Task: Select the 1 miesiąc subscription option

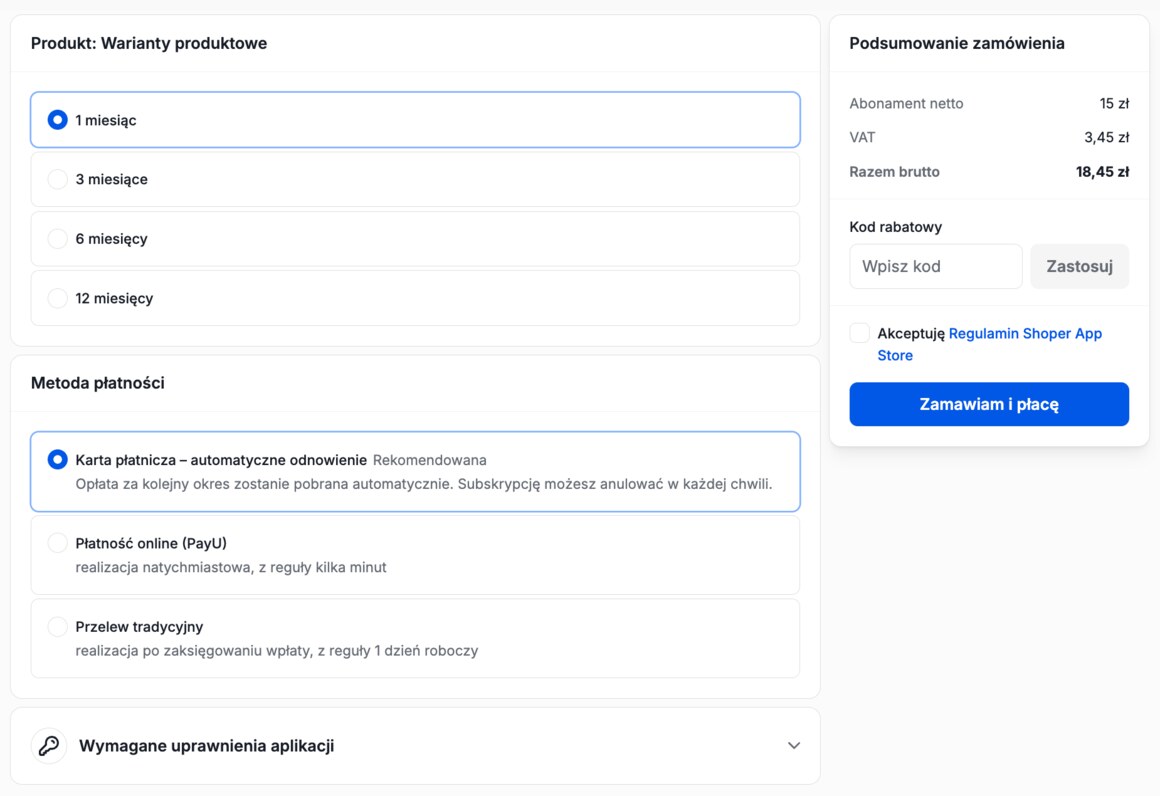Action: [415, 120]
